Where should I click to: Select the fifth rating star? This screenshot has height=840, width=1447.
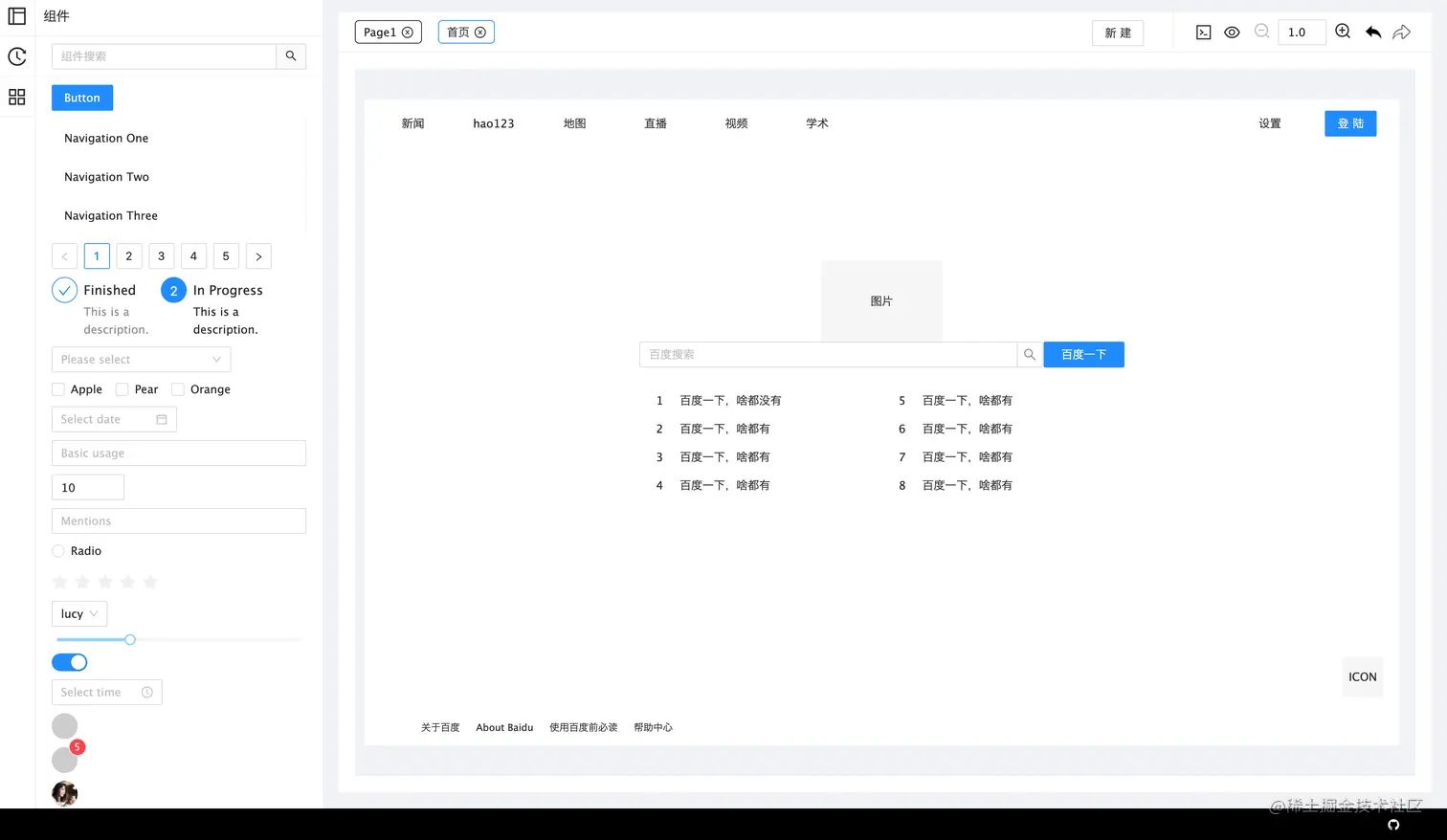coord(150,582)
